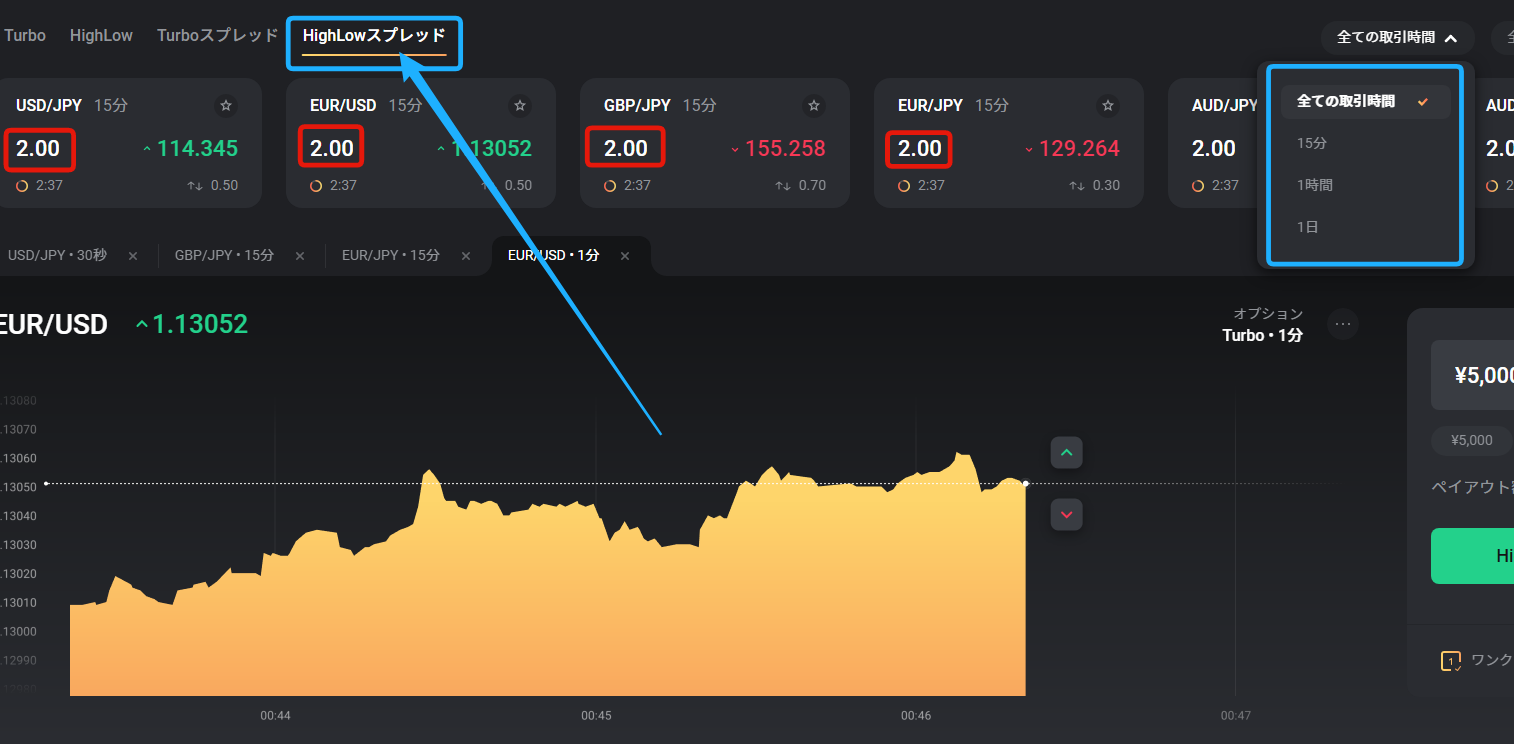
Task: Open the EUR/USD 15分 asset card
Action: coord(421,143)
